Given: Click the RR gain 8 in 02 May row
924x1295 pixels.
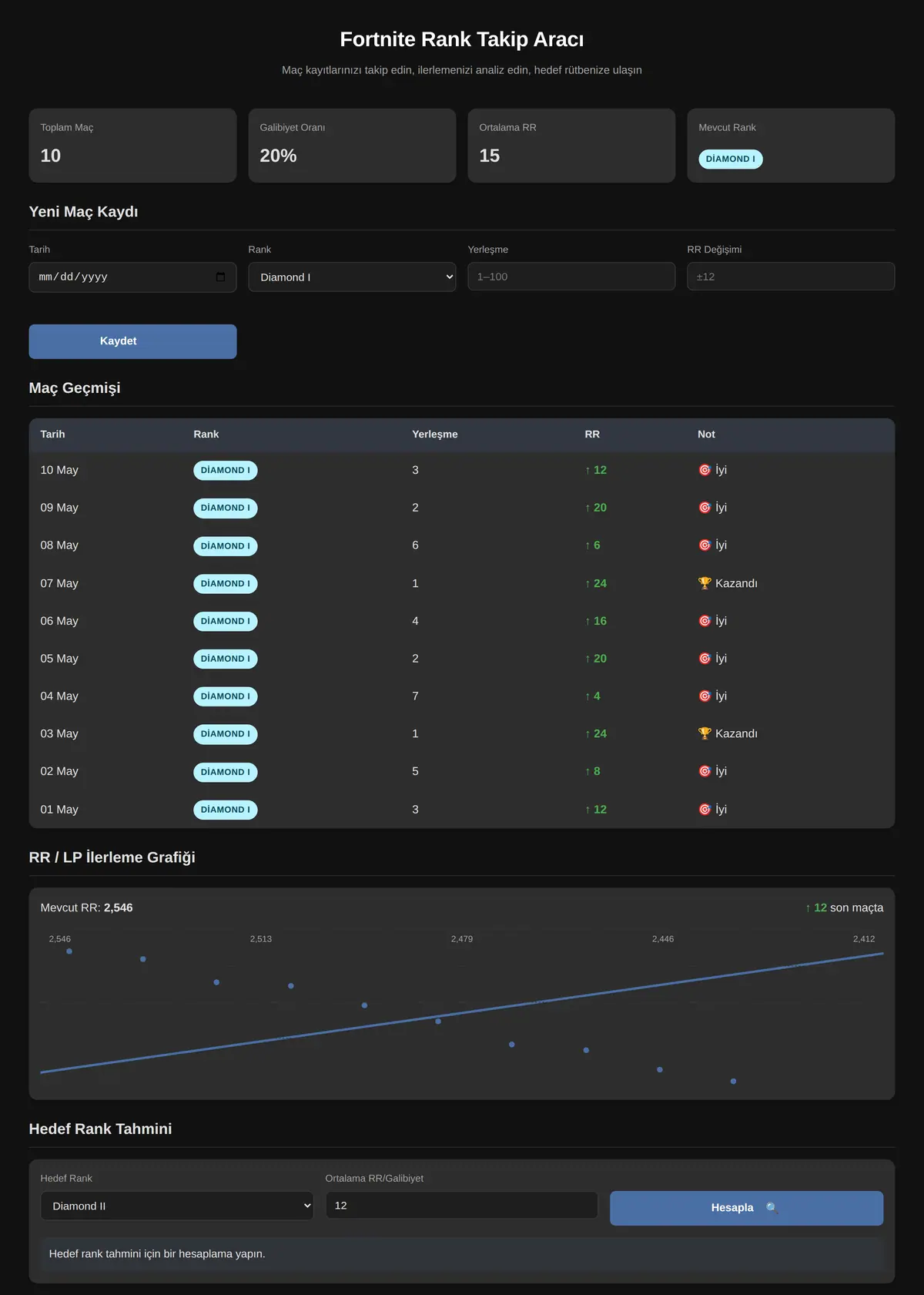Looking at the screenshot, I should tap(593, 771).
